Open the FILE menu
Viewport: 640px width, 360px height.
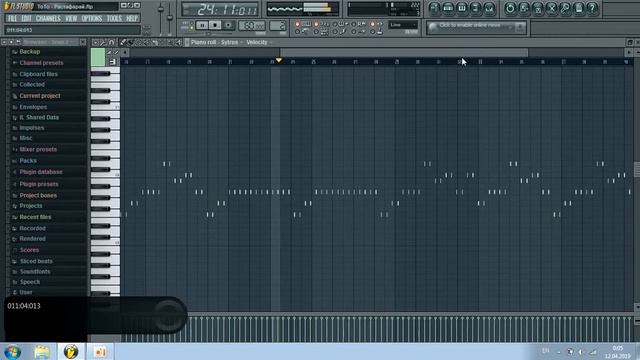[x=12, y=19]
